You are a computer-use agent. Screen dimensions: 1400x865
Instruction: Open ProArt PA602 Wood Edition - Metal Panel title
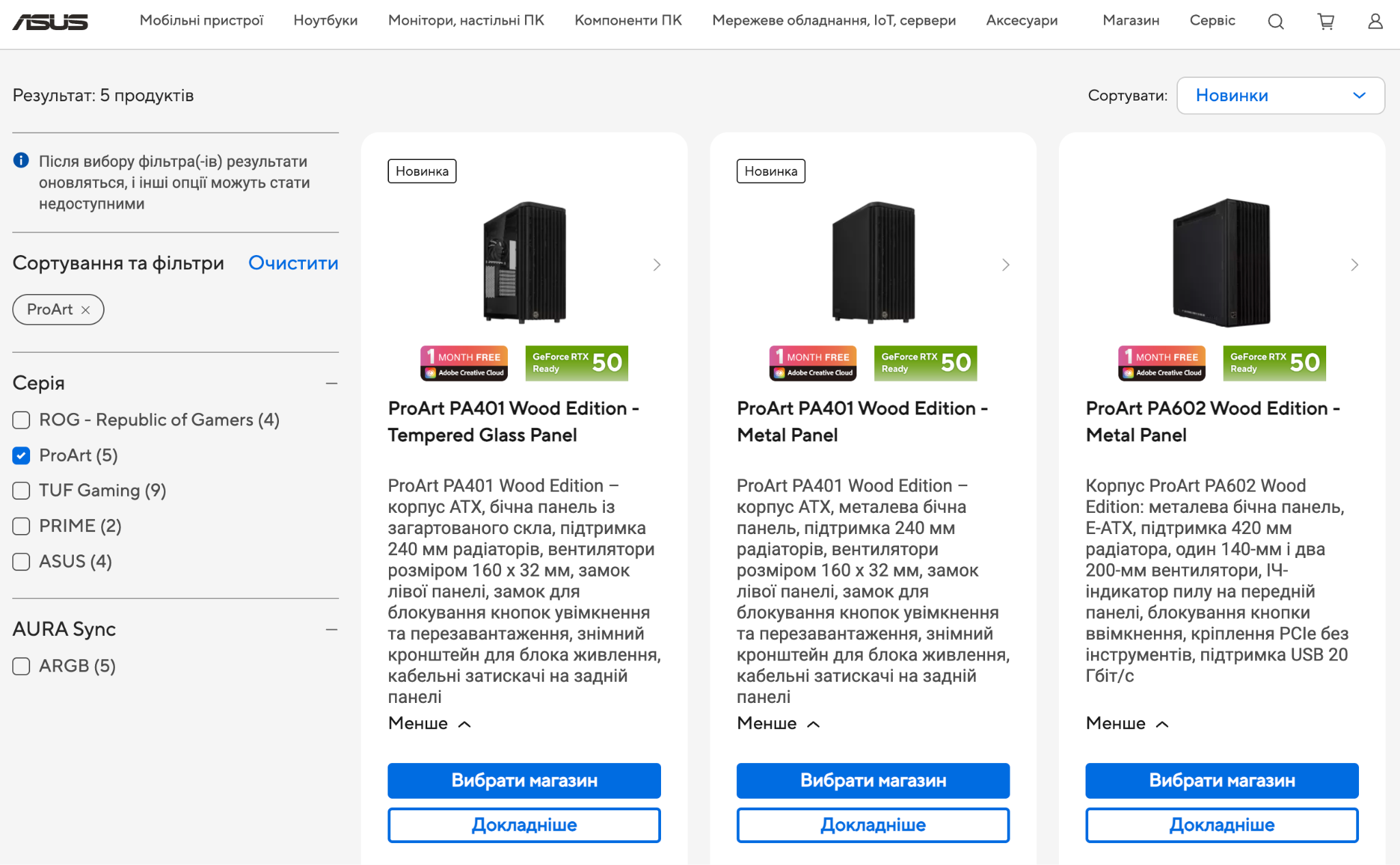click(1213, 422)
